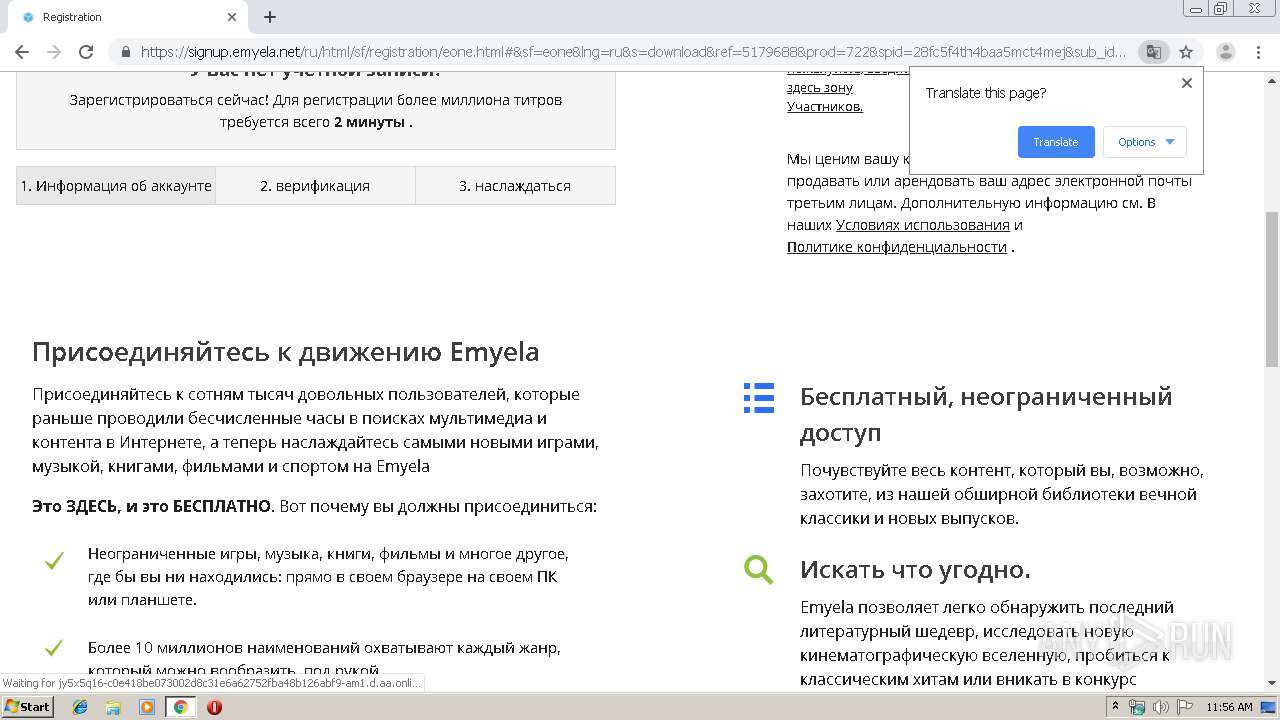Go forward using the browser arrow

[54, 52]
